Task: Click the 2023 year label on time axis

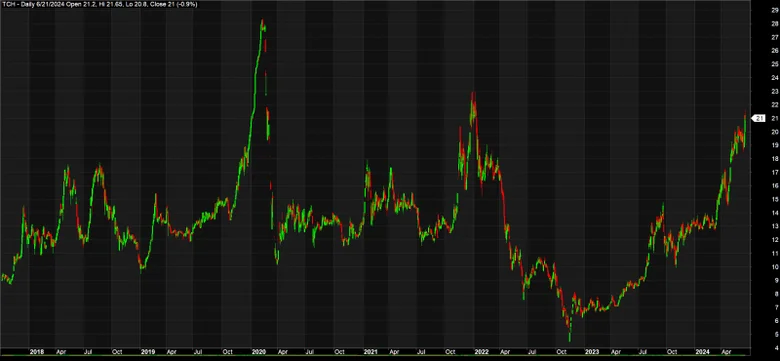Action: (x=591, y=352)
